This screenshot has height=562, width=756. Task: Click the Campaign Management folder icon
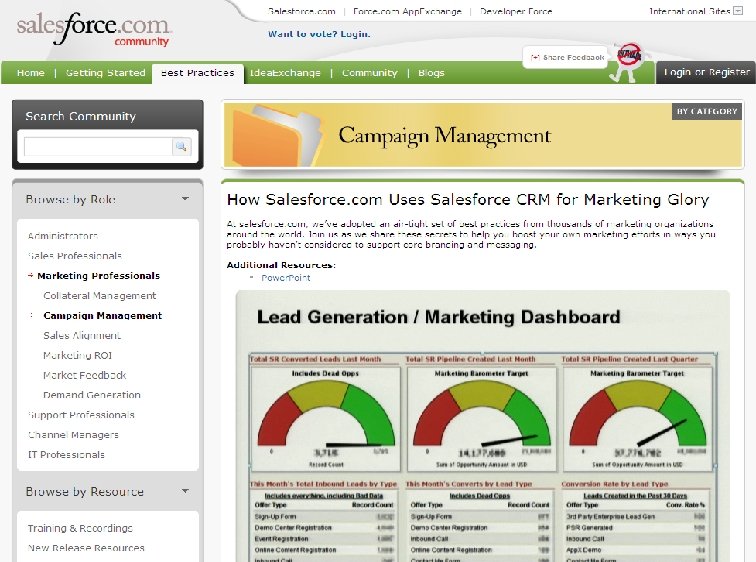[276, 137]
